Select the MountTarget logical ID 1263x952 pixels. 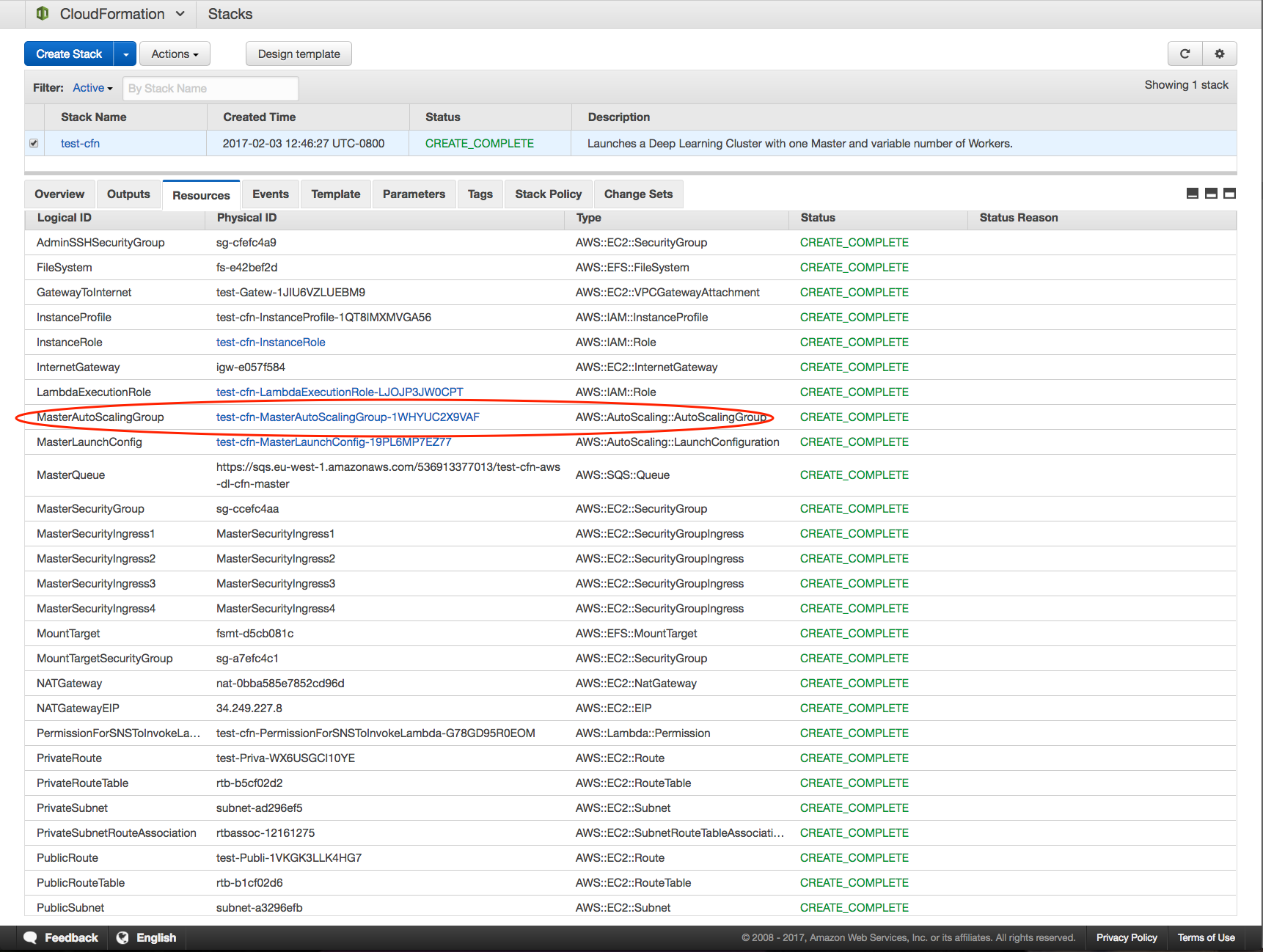click(x=68, y=634)
